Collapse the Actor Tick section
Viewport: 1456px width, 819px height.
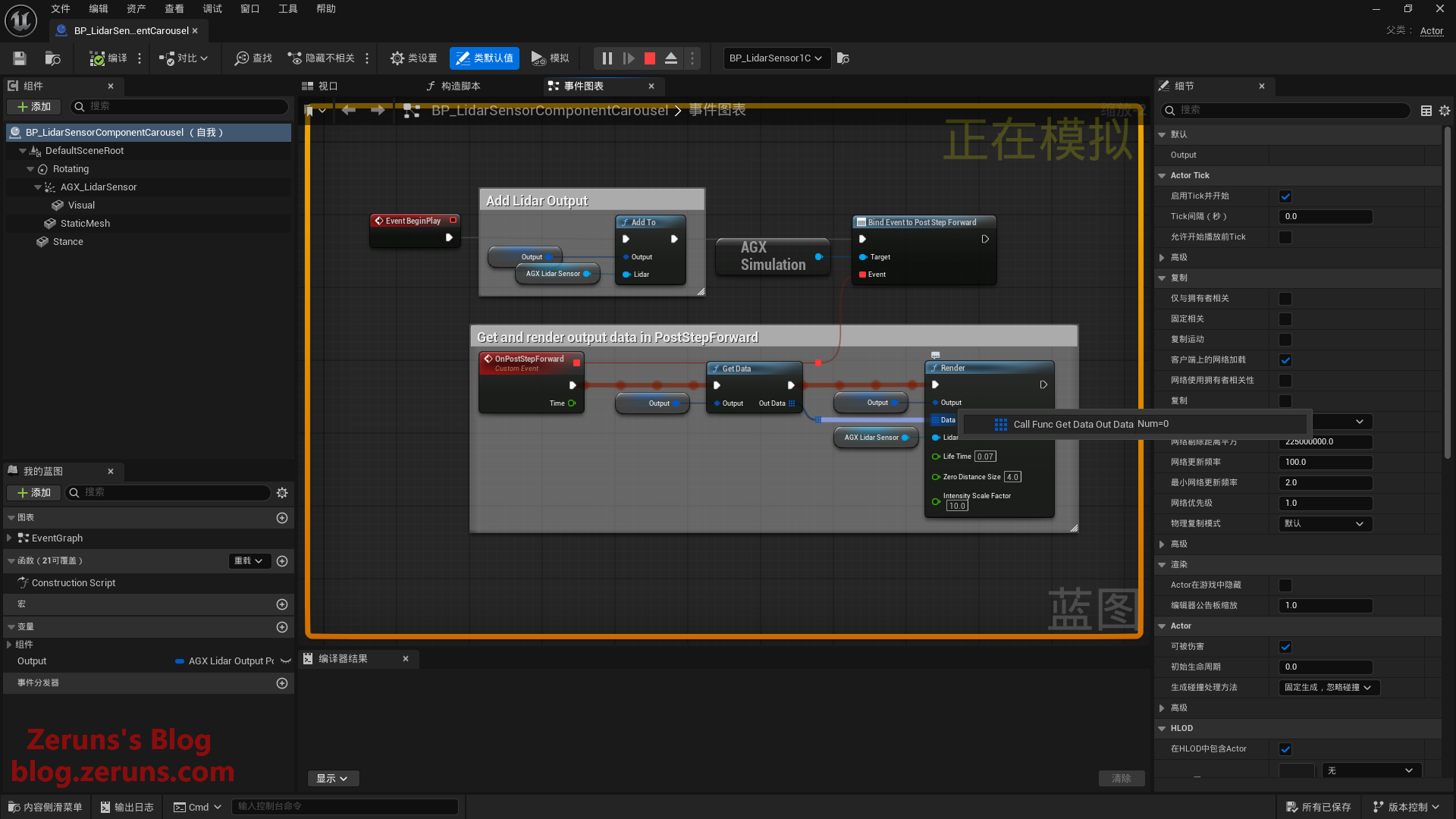point(1162,175)
